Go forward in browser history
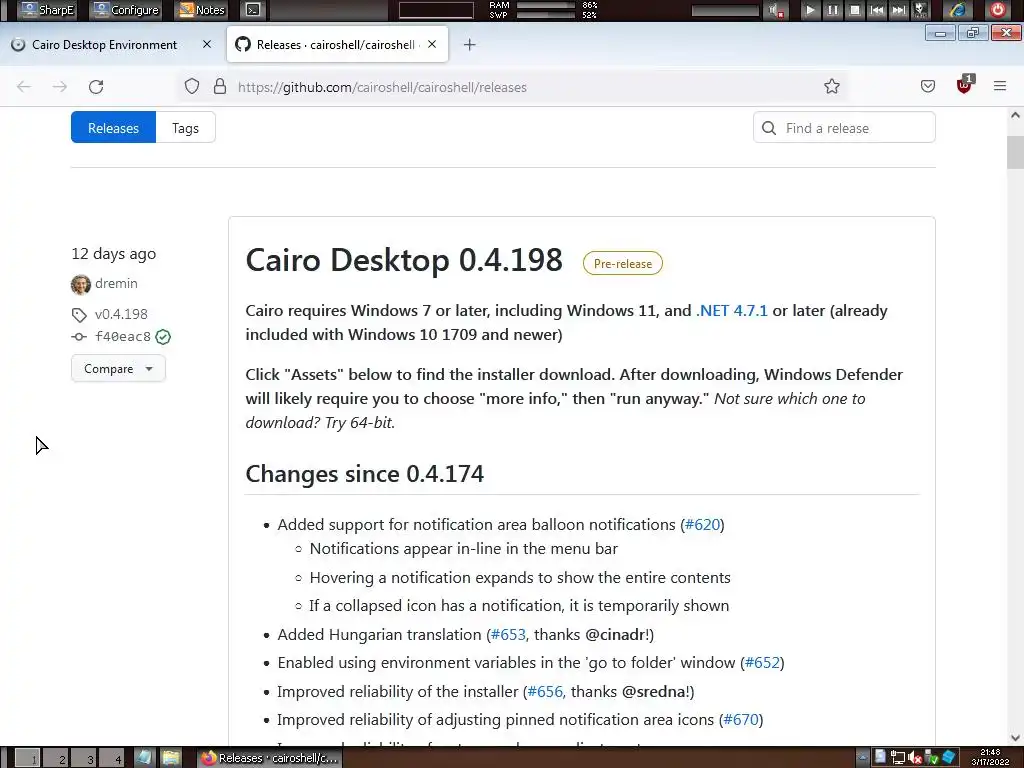The image size is (1024, 768). (59, 87)
